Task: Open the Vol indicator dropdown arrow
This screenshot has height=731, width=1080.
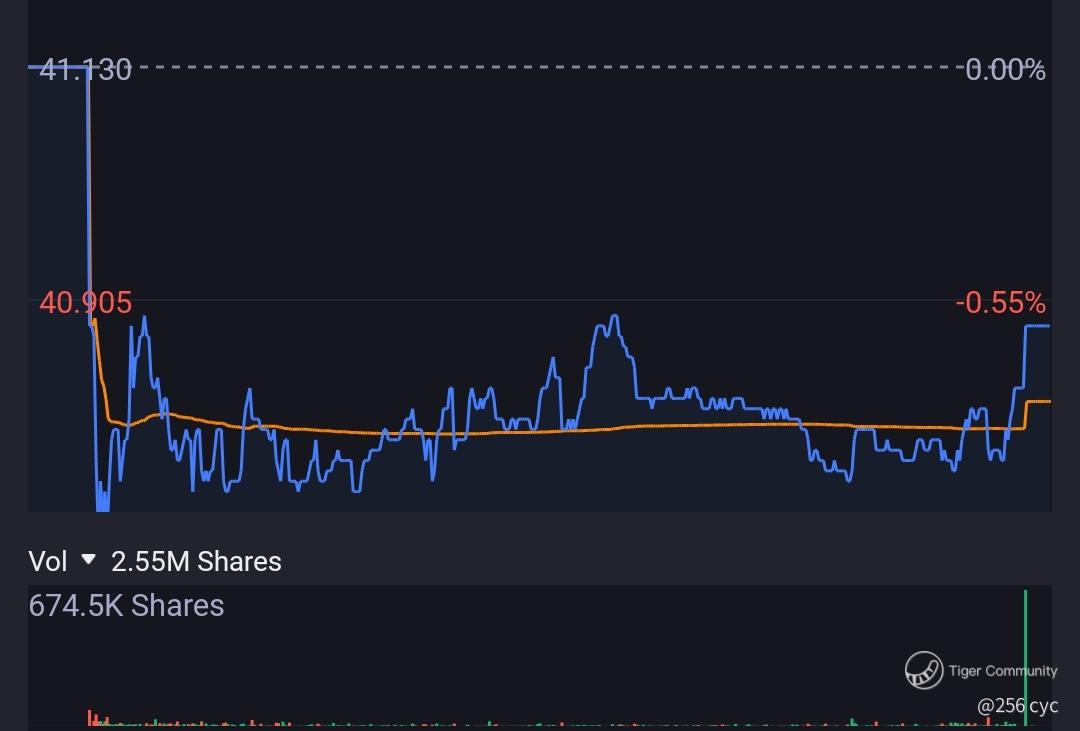Action: point(88,559)
